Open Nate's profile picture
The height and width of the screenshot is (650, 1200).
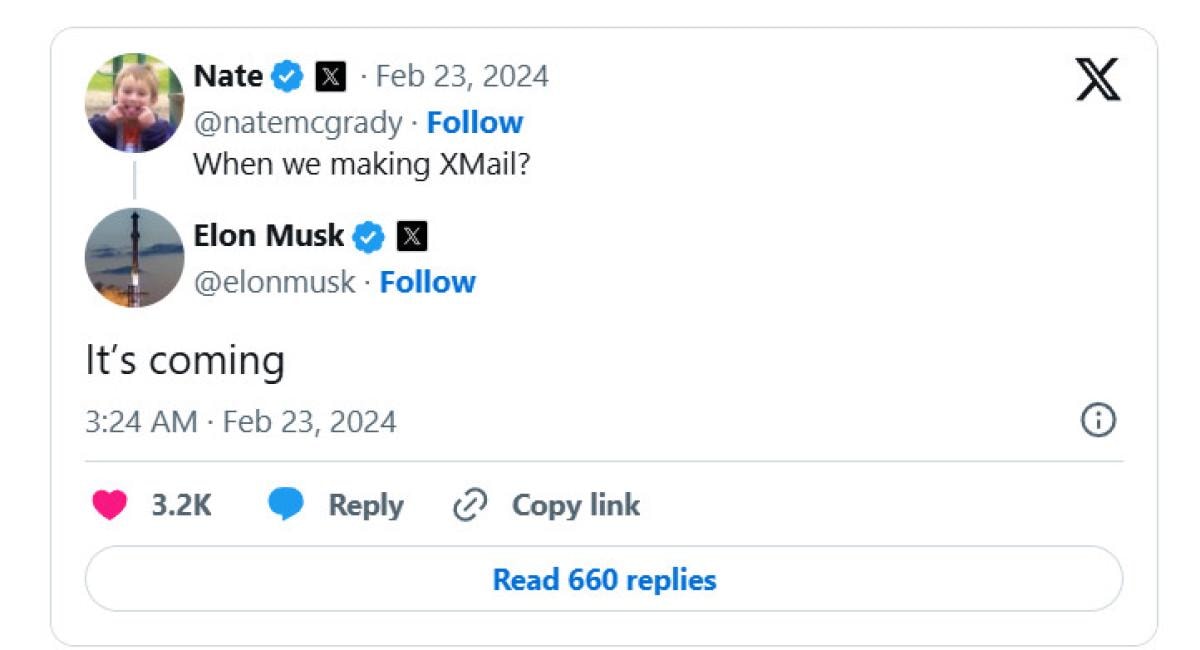(134, 102)
